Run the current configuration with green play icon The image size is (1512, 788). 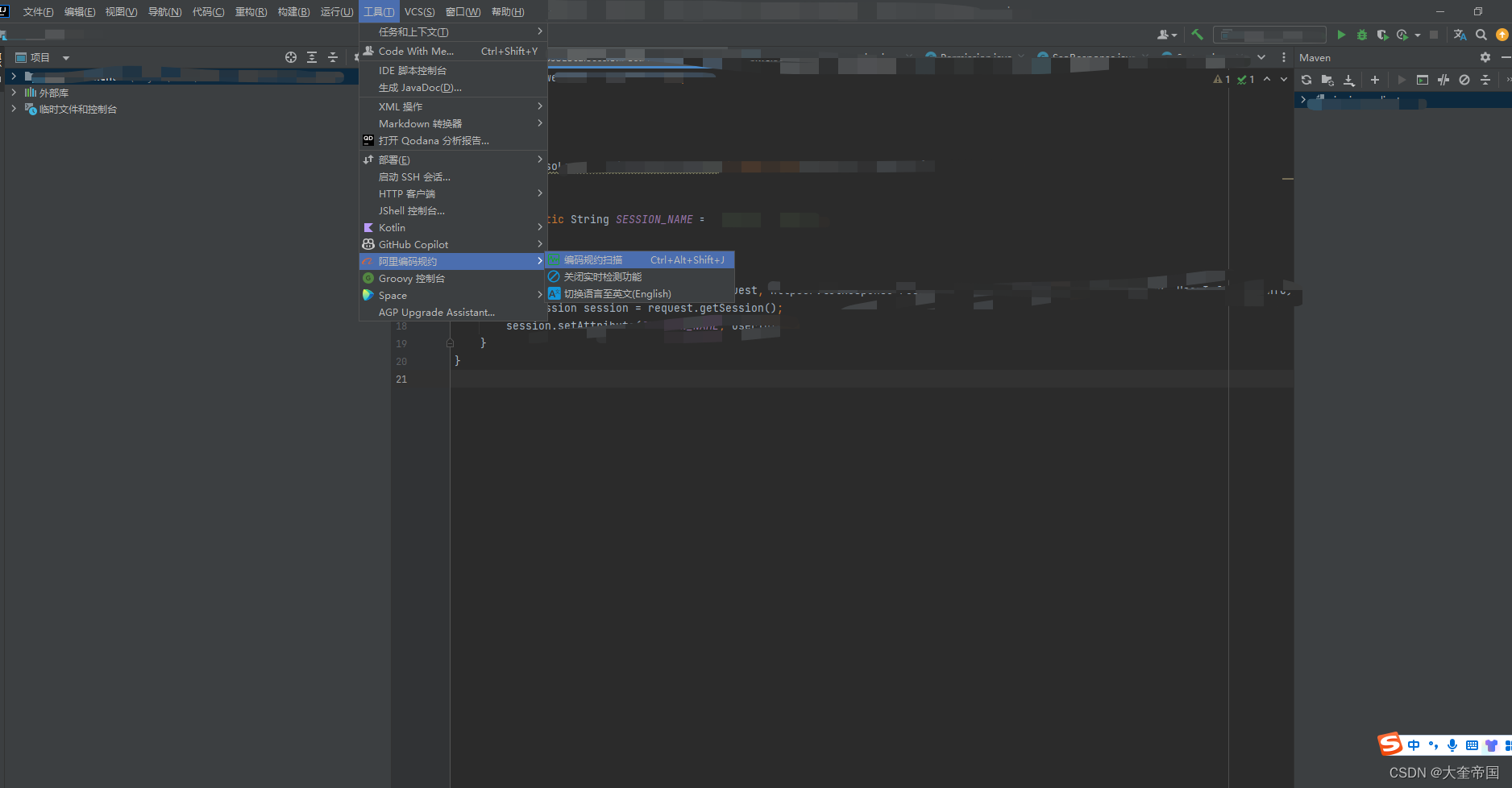point(1341,35)
